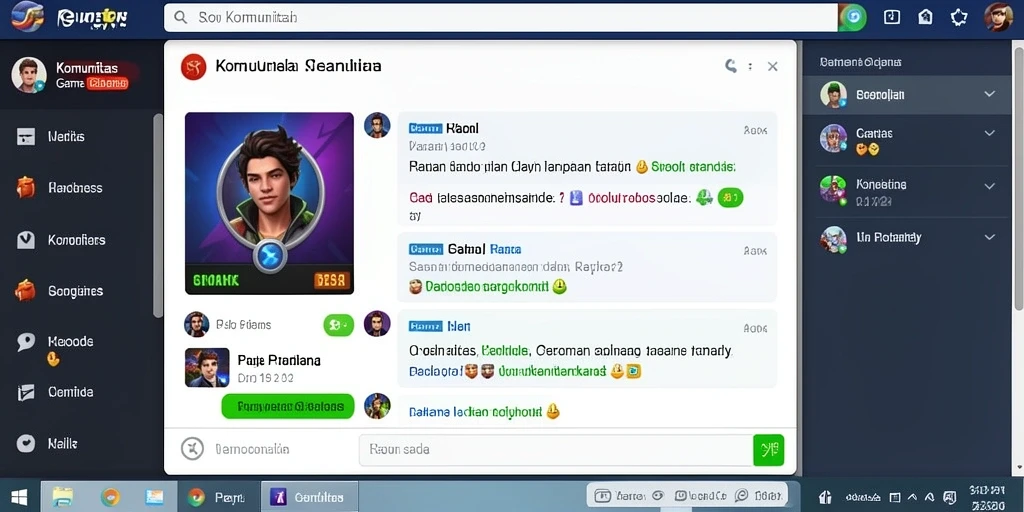The height and width of the screenshot is (512, 1024).
Task: Open Keoode in left sidebar
Action: [x=71, y=342]
